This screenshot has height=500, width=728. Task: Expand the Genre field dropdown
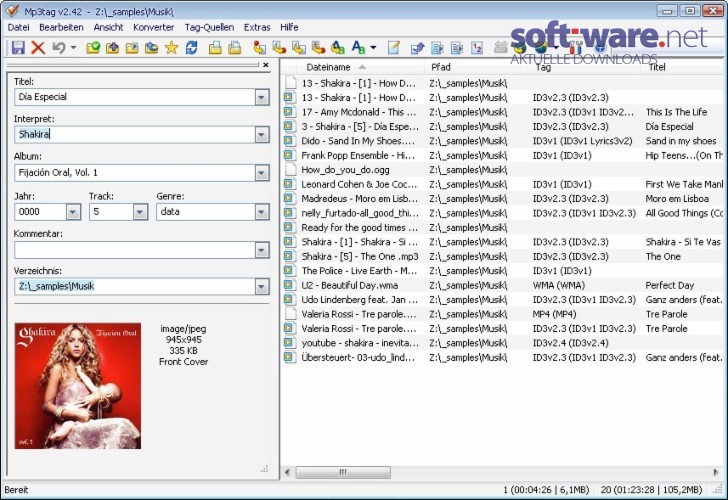pyautogui.click(x=262, y=212)
